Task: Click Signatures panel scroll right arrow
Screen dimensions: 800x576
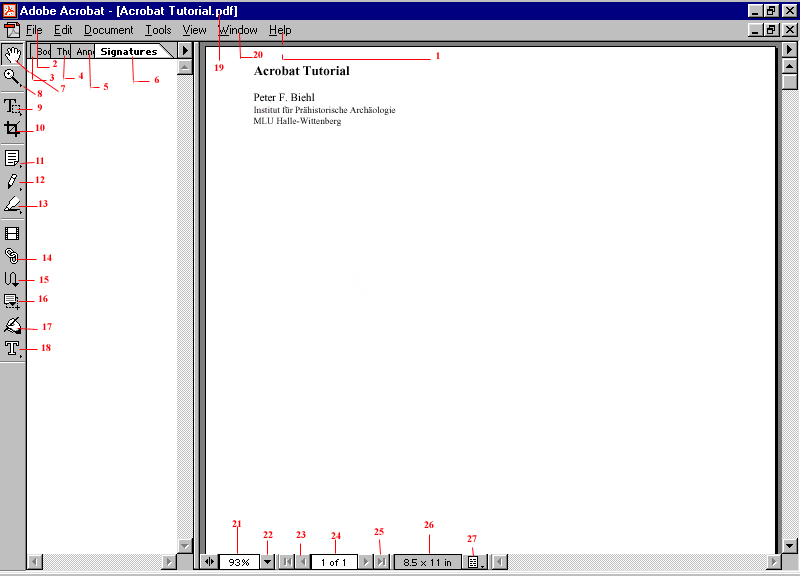Action: 169,562
